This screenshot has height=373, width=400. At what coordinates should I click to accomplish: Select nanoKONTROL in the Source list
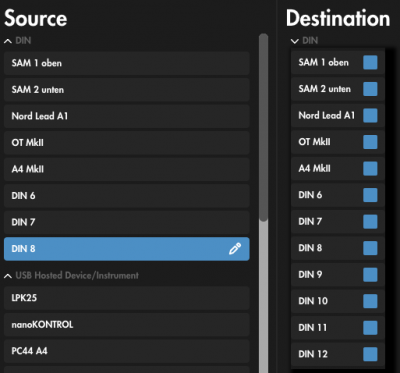(x=127, y=324)
